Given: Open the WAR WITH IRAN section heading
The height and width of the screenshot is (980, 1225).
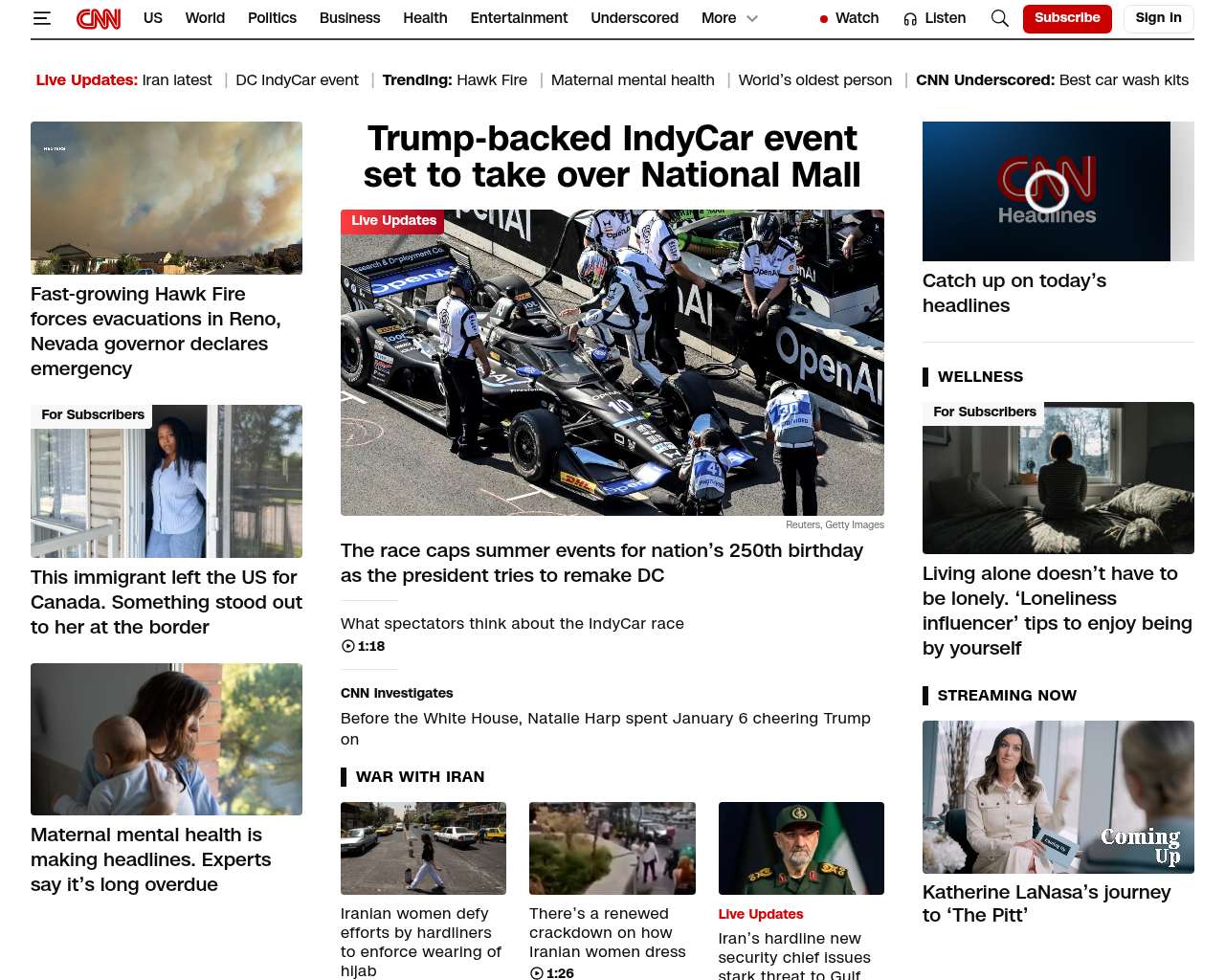Looking at the screenshot, I should coord(420,777).
